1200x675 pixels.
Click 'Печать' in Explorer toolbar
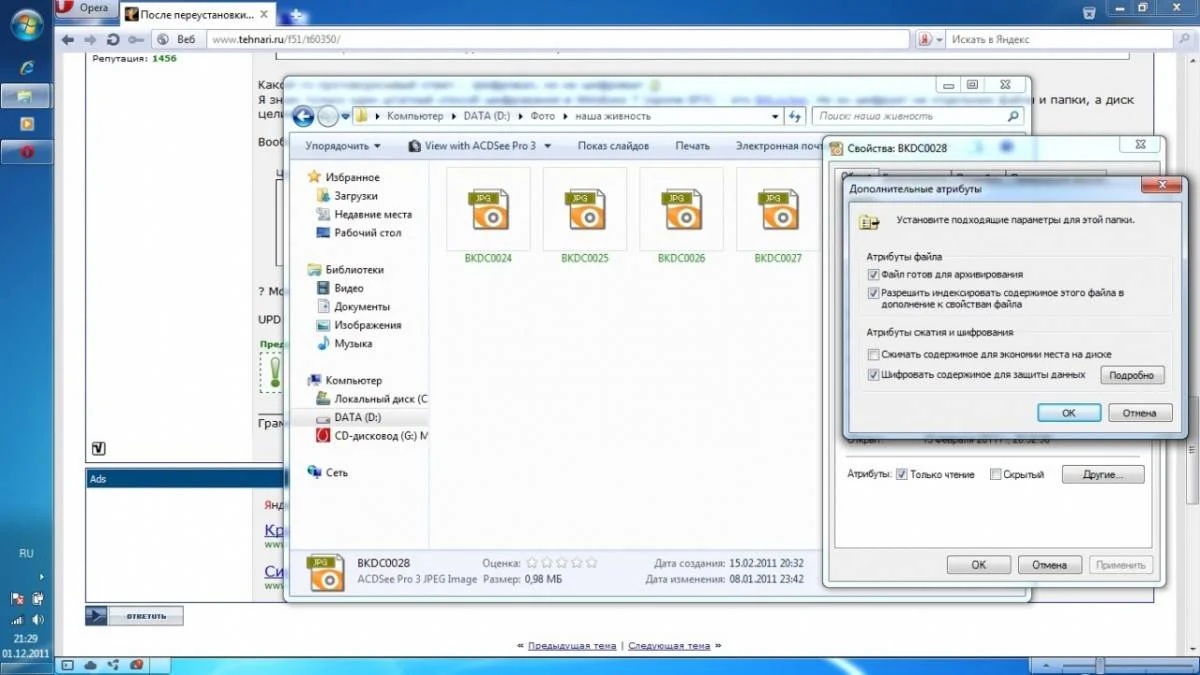(x=692, y=145)
